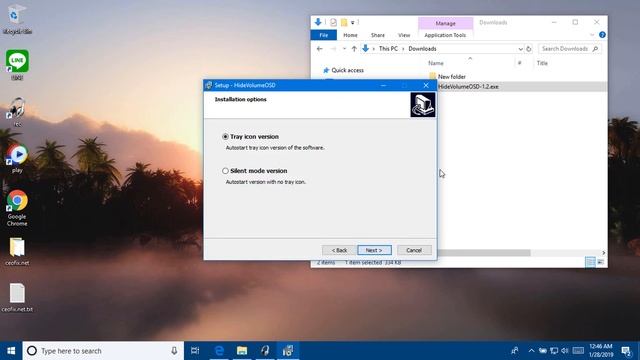This screenshot has width=640, height=360.
Task: Click the Next button in Setup
Action: point(374,250)
